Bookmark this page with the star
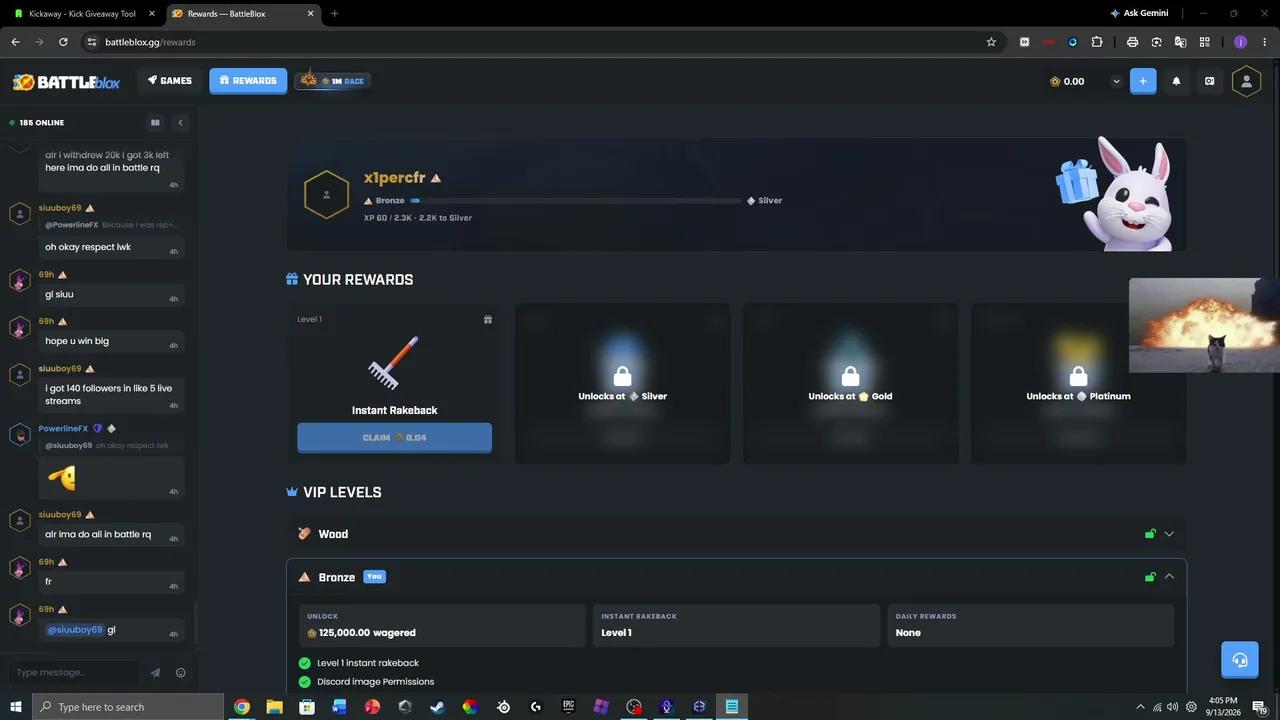The width and height of the screenshot is (1280, 720). click(x=991, y=42)
